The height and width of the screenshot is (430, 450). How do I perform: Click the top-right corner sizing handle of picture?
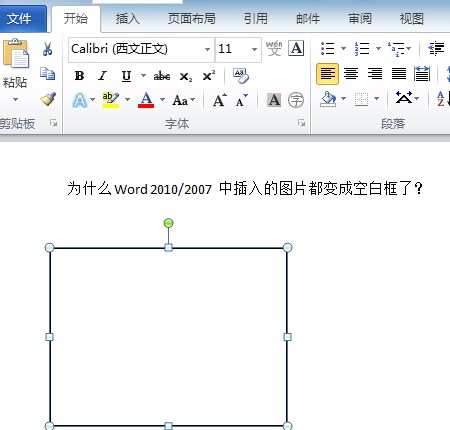pyautogui.click(x=287, y=247)
